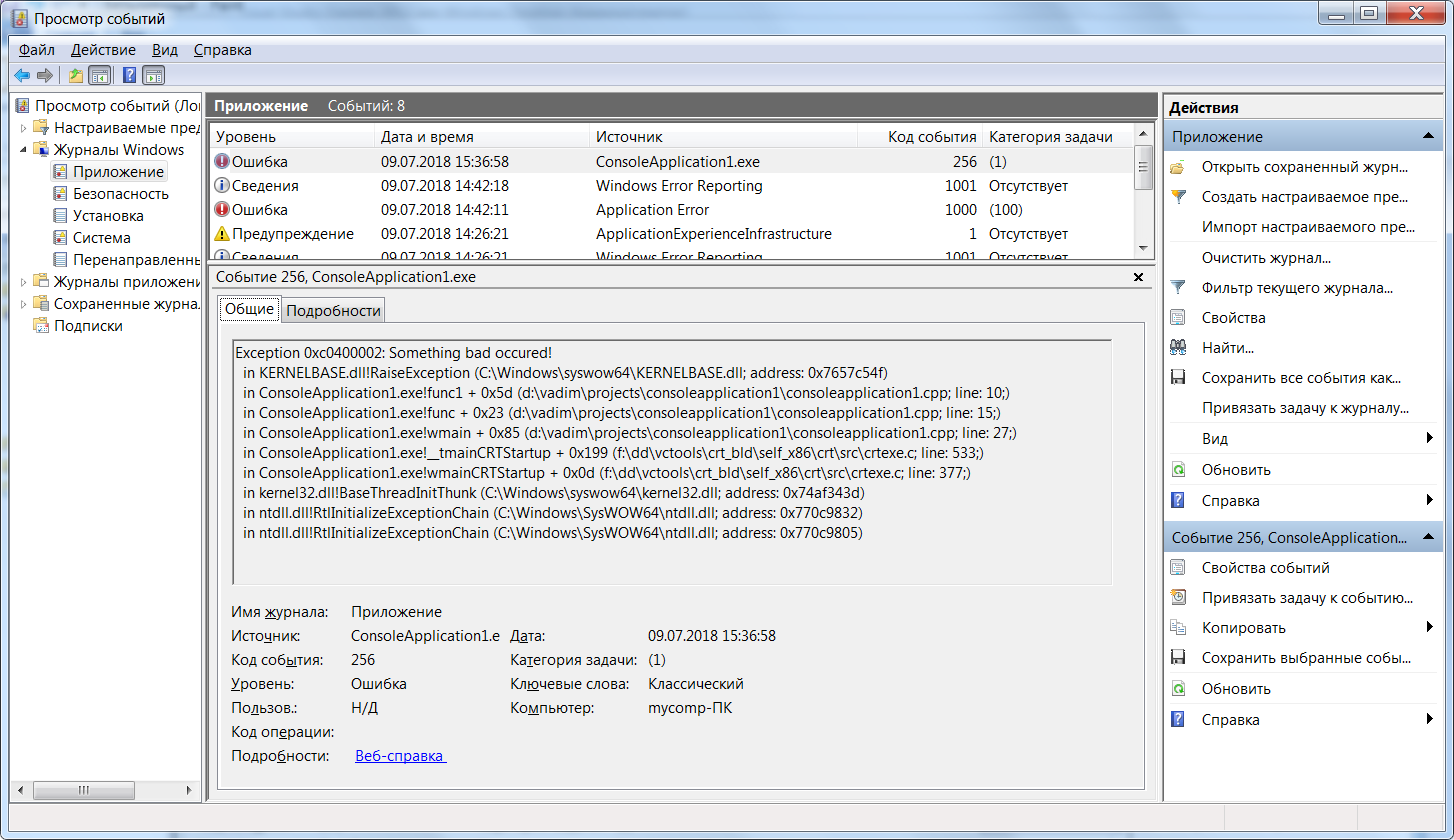Click the Event Viewer icon in title bar
Screen dimensions: 1454x840
tap(20, 19)
